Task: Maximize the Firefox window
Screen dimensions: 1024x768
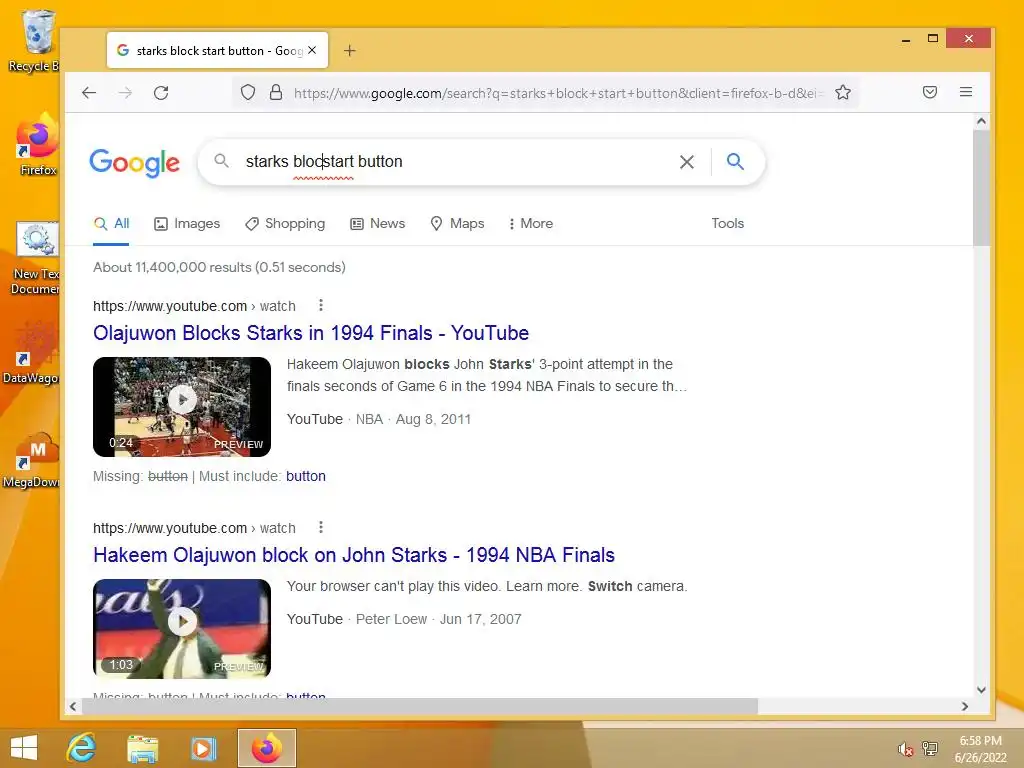Action: [933, 39]
